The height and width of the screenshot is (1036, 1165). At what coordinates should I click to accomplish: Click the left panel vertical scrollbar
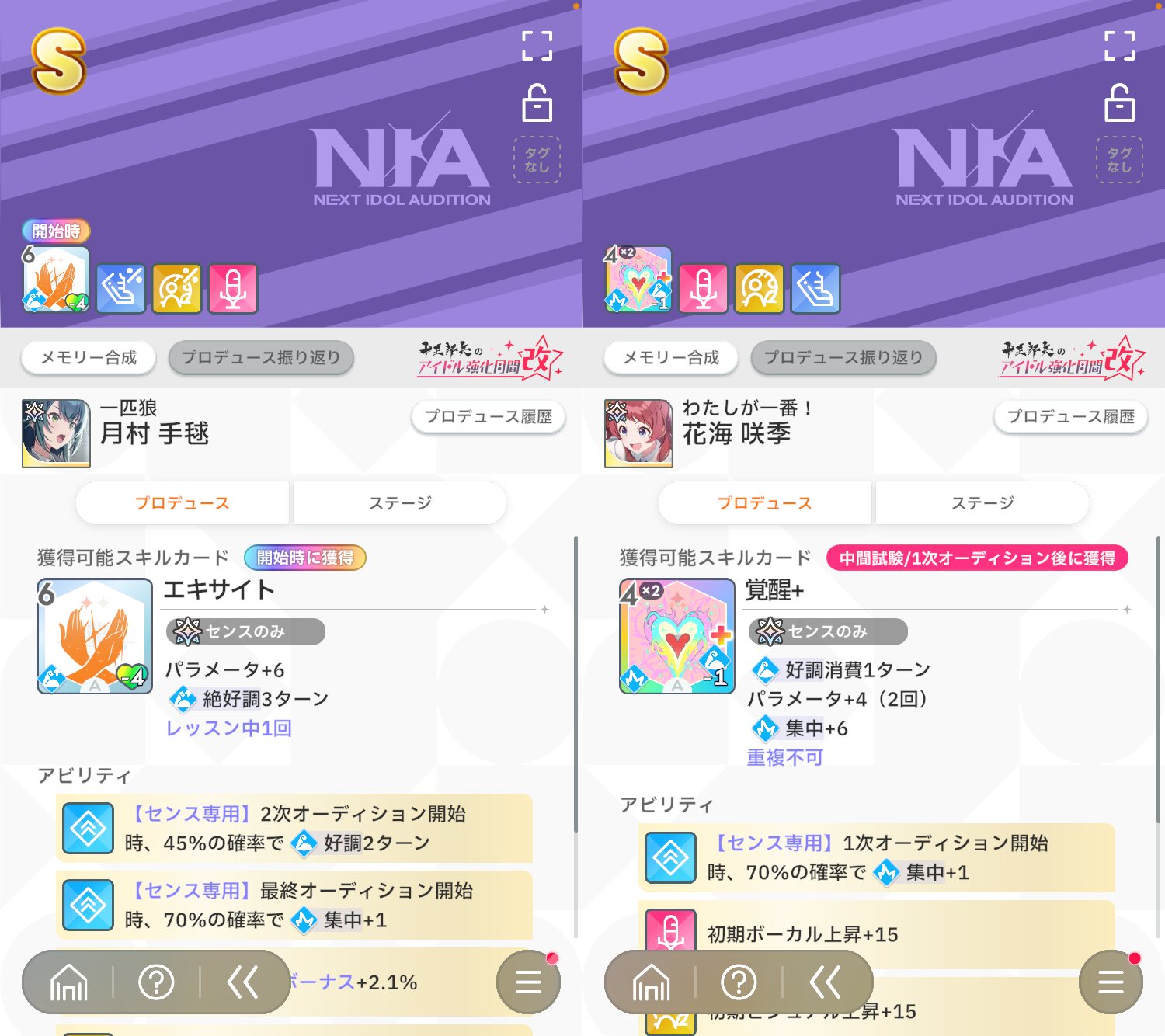pos(576,683)
